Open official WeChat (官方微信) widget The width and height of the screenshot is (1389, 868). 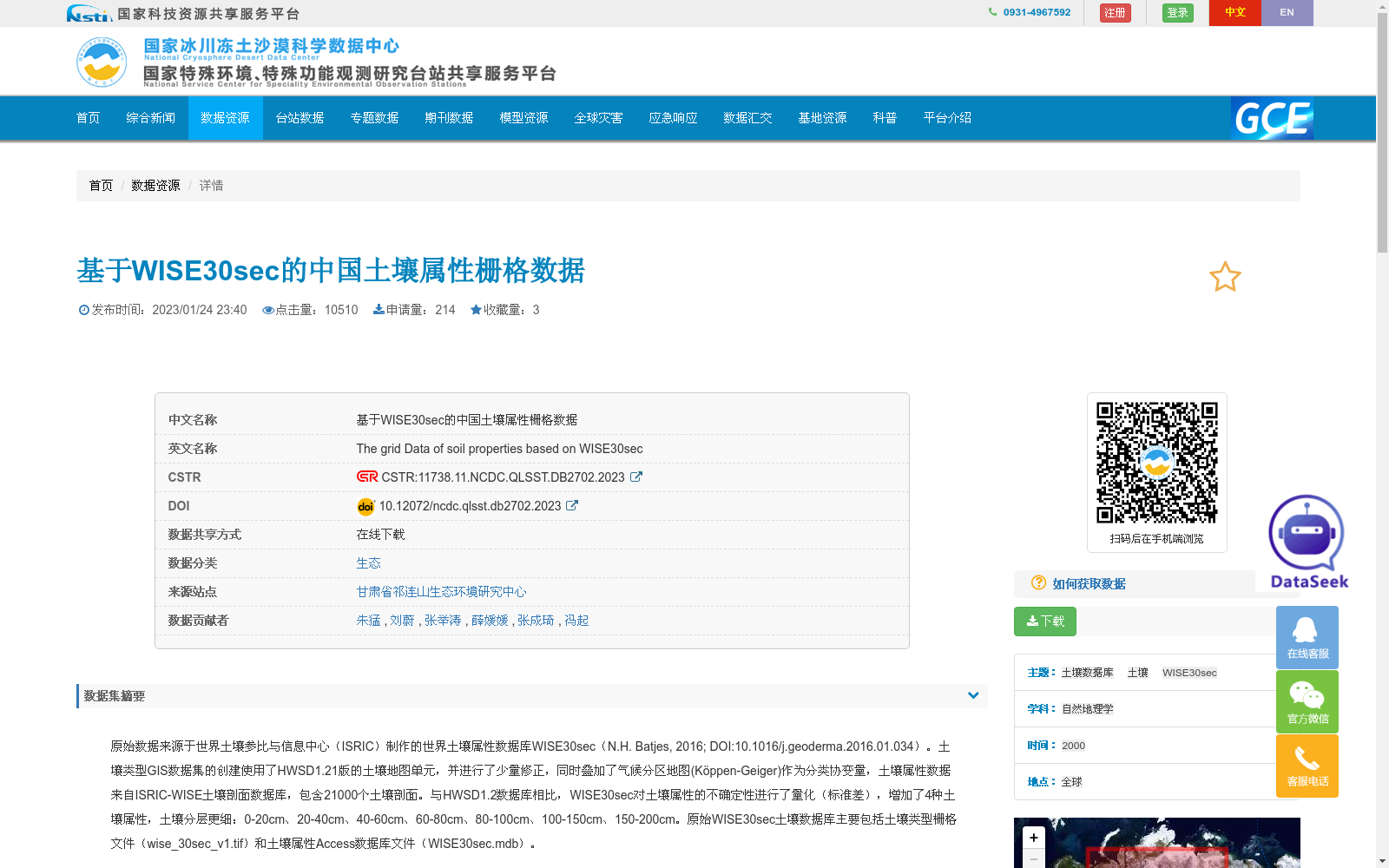[x=1307, y=701]
